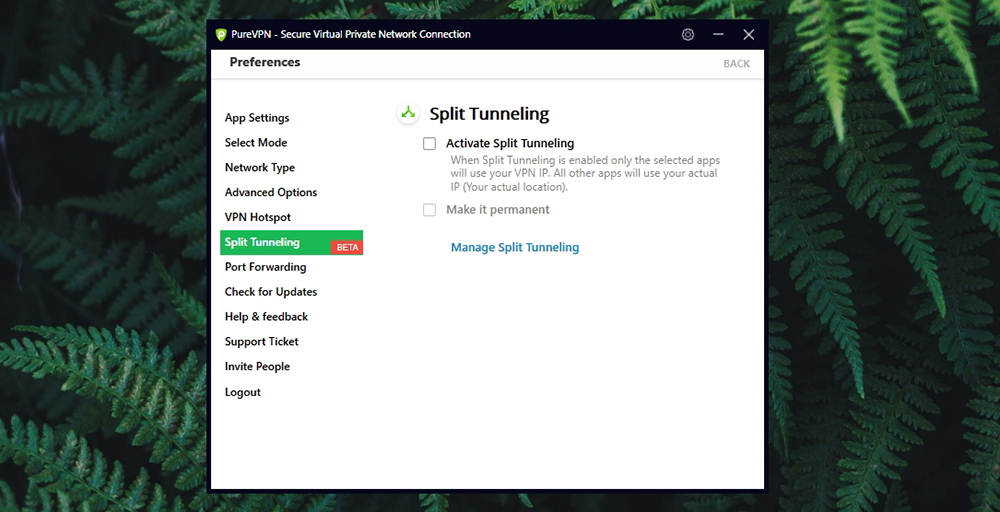The image size is (1000, 512).
Task: Select Invite People in sidebar
Action: pyautogui.click(x=257, y=367)
